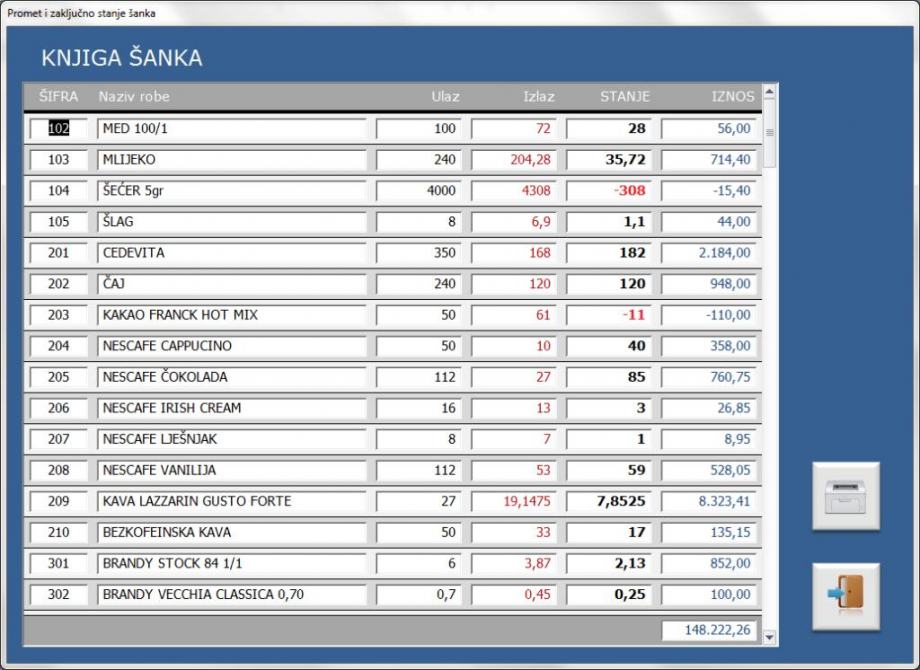Click NESCAFE VANILIJA name field
The height and width of the screenshot is (670, 920).
point(232,471)
